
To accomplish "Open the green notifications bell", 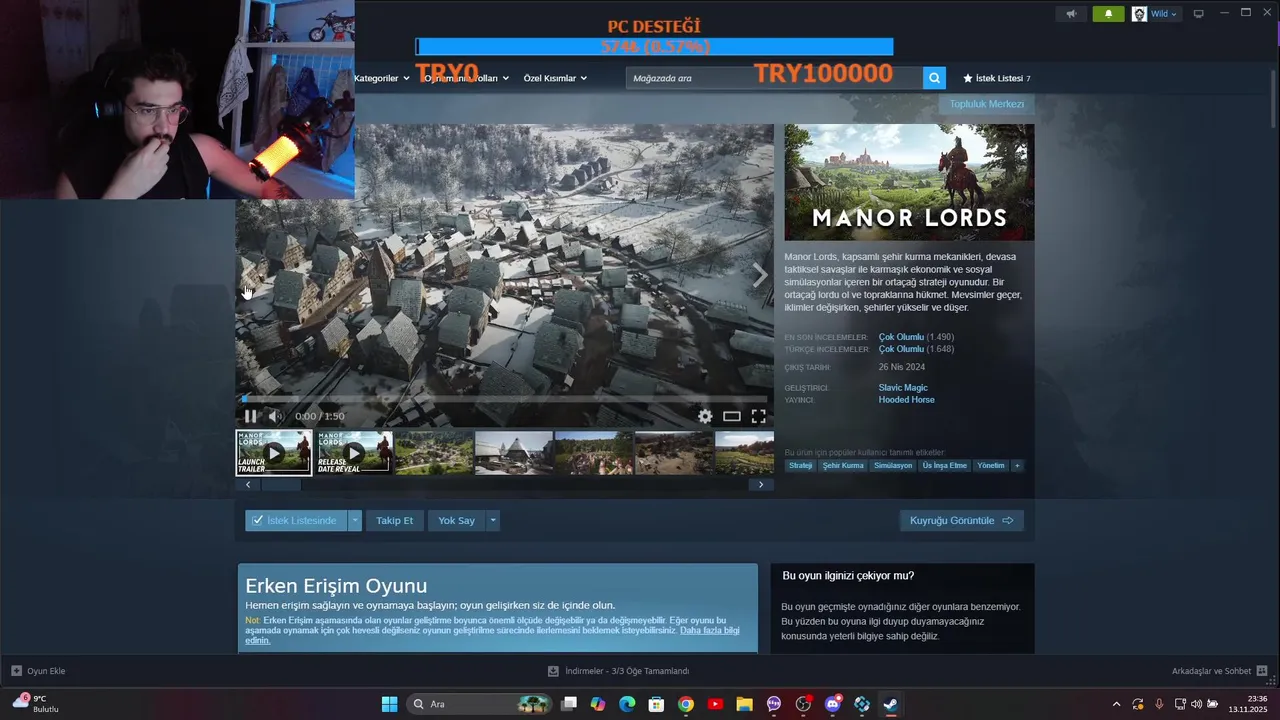I will [1108, 14].
